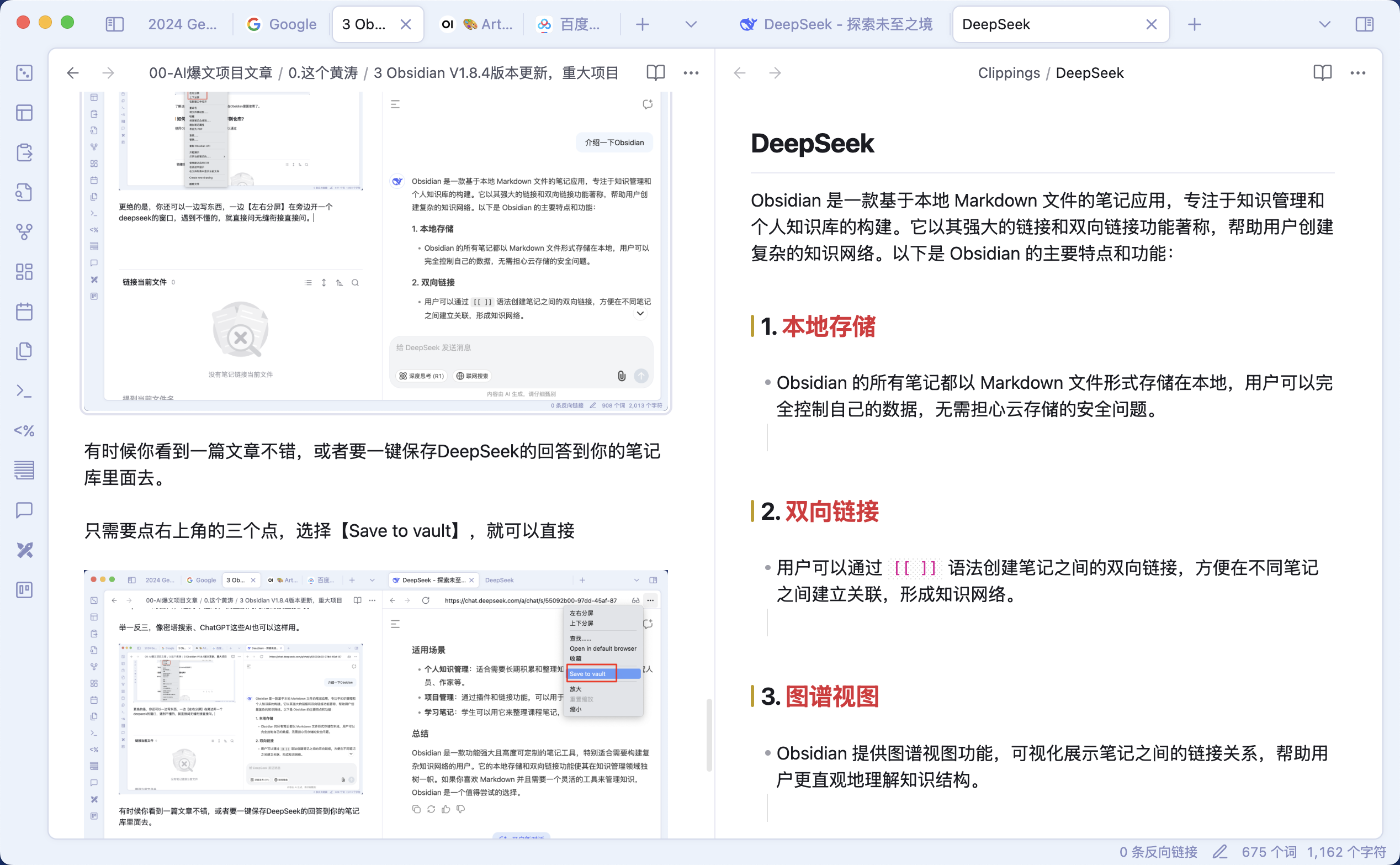Click the calendar icon in left ribbon
Image resolution: width=1400 pixels, height=865 pixels.
click(x=24, y=312)
